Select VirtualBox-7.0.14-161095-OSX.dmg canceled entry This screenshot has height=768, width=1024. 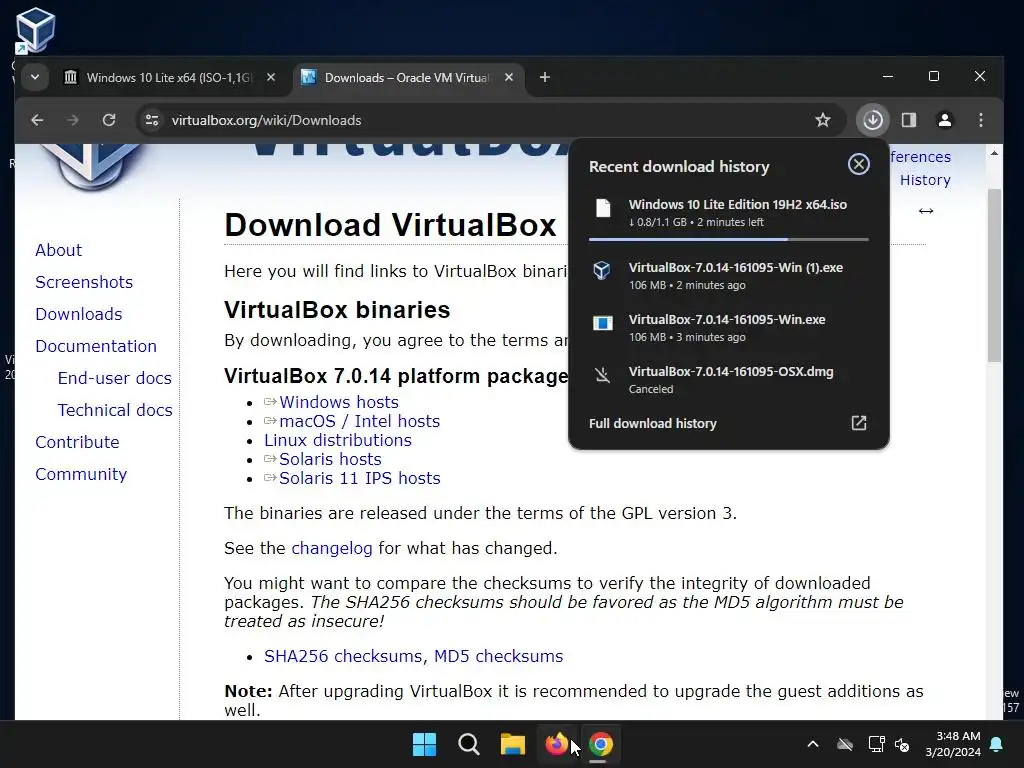729,380
